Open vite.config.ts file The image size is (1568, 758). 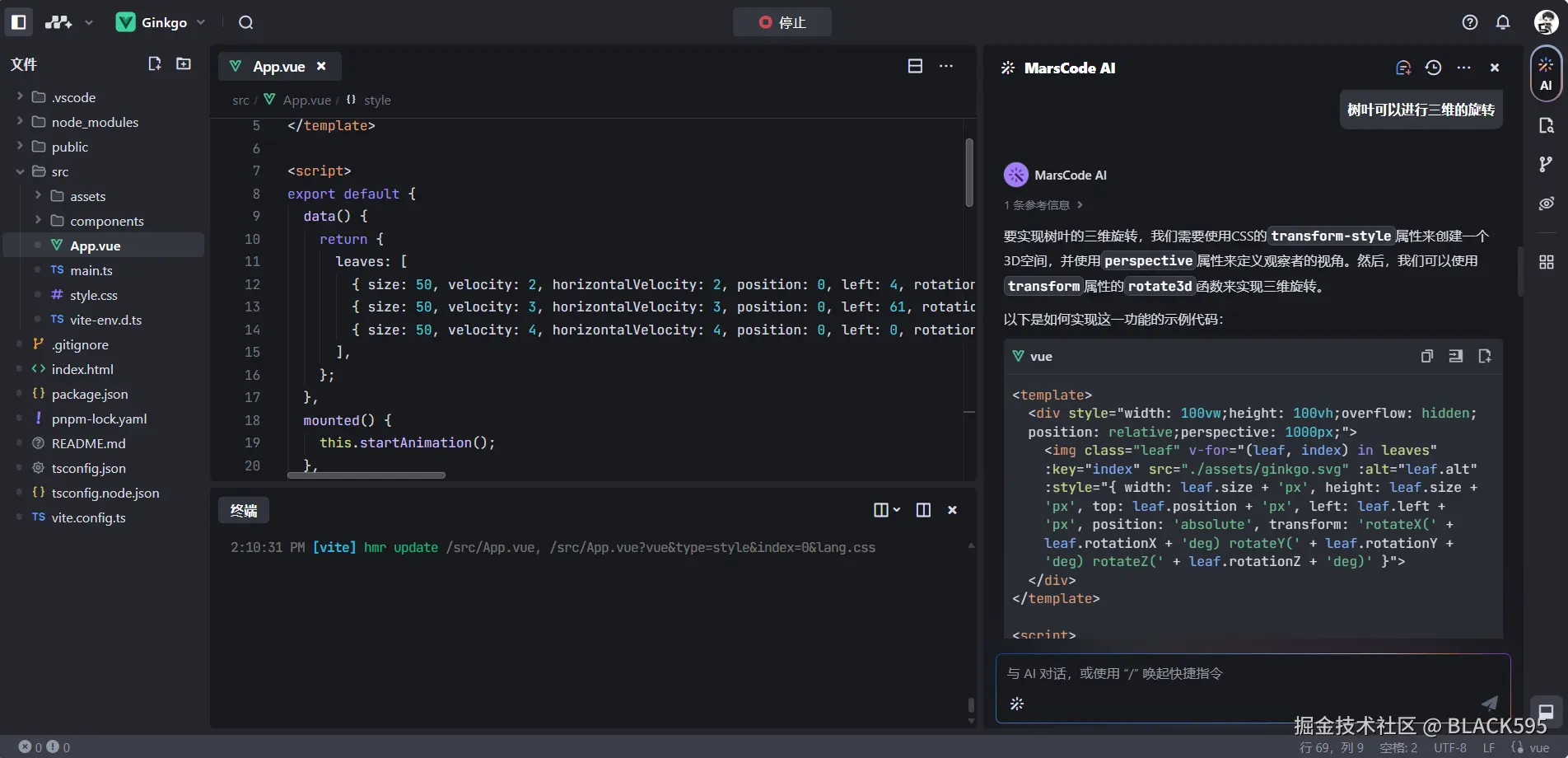(x=104, y=517)
